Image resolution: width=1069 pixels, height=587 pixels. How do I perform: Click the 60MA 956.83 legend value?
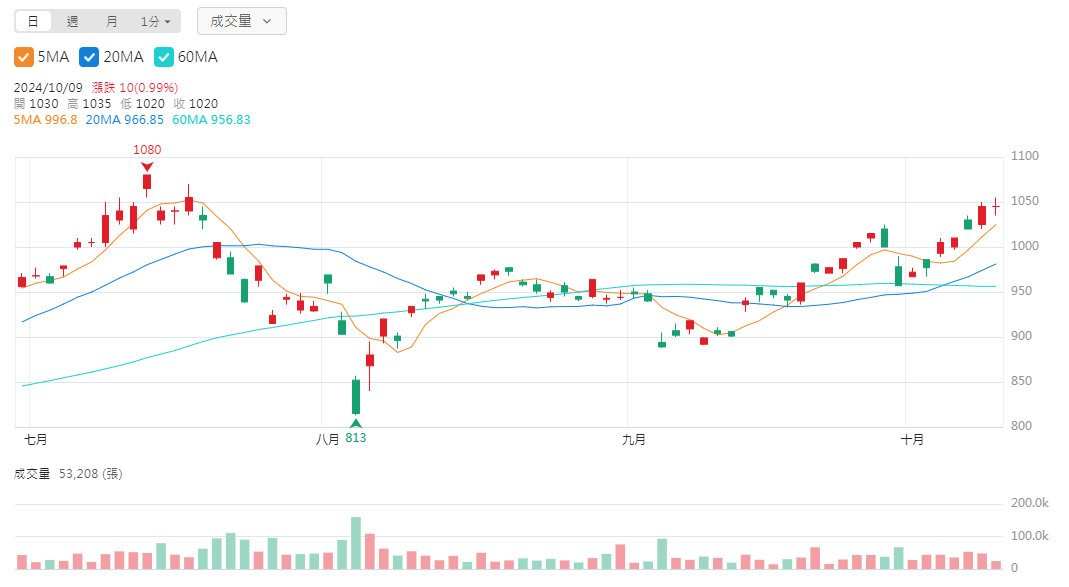point(211,119)
